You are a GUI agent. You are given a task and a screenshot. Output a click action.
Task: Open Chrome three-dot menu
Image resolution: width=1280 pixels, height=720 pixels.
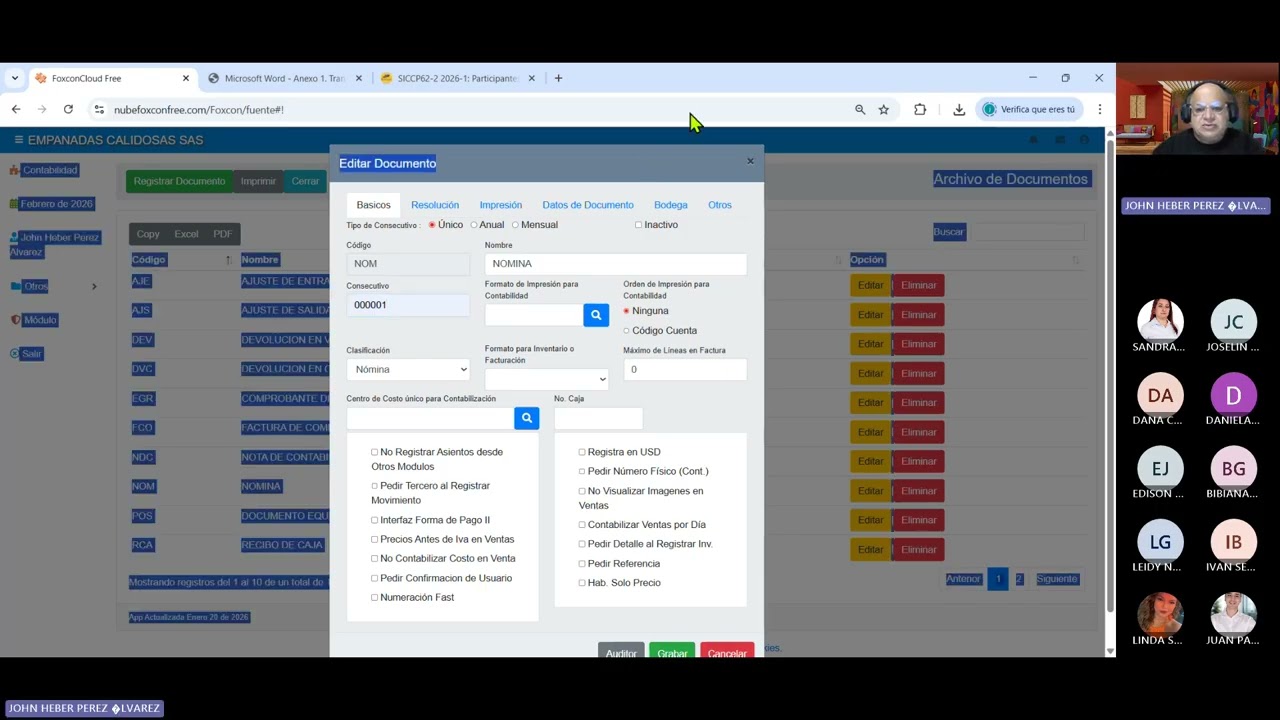pyautogui.click(x=1099, y=109)
